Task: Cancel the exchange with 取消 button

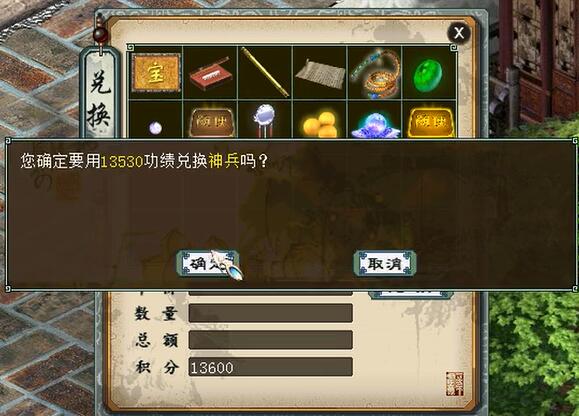Action: point(385,264)
